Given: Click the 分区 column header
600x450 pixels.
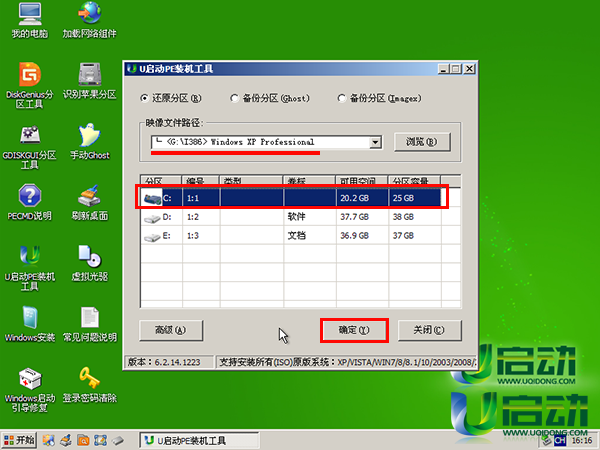Looking at the screenshot, I should click(x=161, y=181).
